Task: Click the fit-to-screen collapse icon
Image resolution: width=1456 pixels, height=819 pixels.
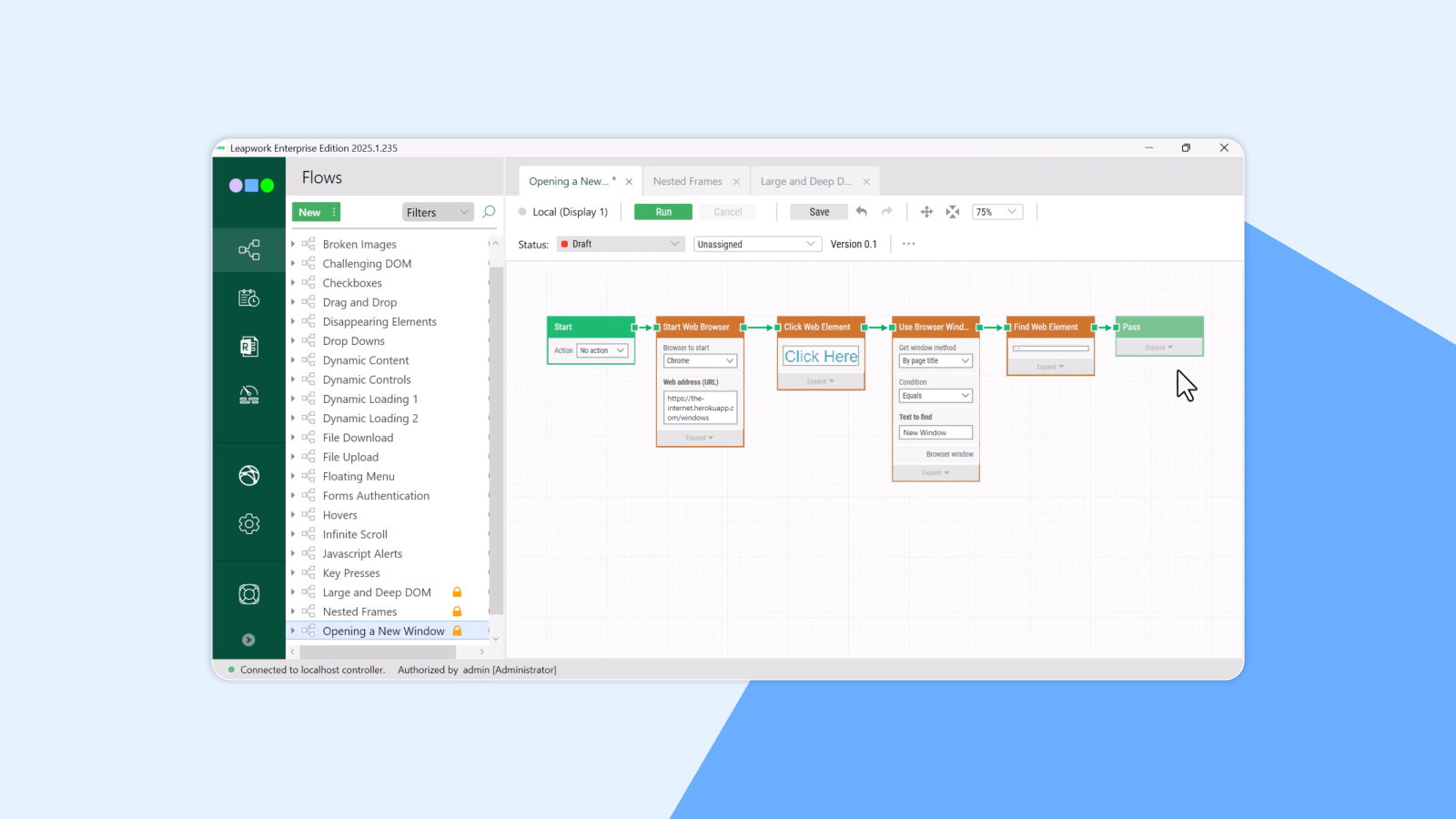Action: [952, 212]
